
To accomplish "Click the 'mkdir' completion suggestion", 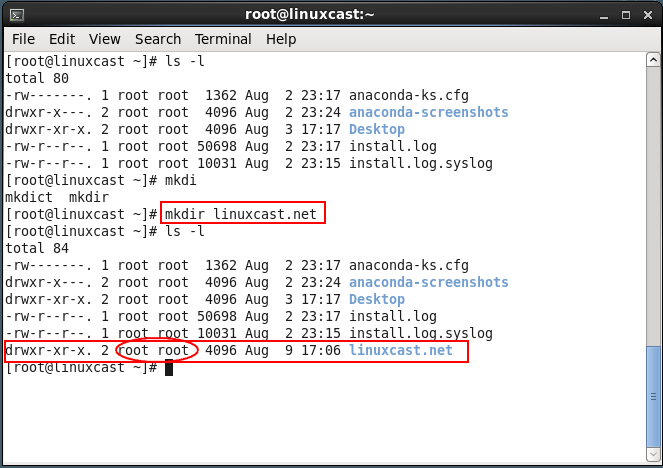I will (x=89, y=197).
